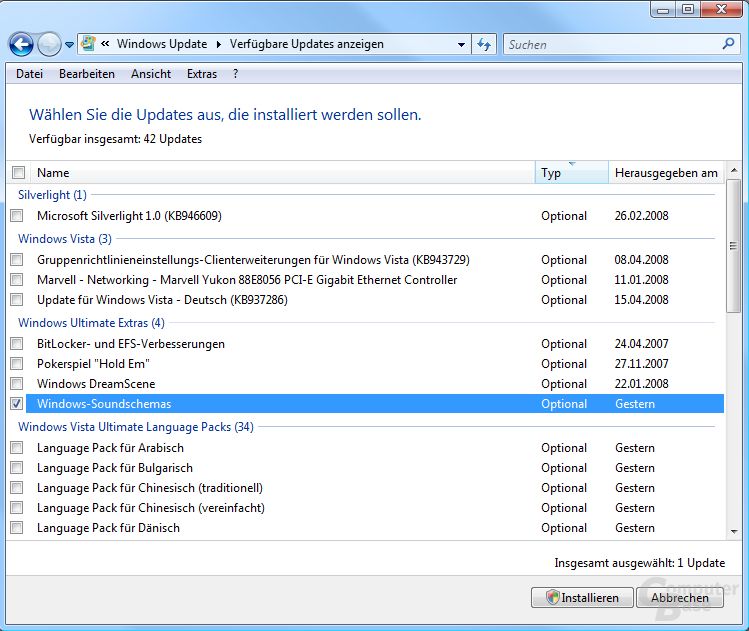Viewport: 749px width, 631px height.
Task: Select Microsoft Silverlight 1.0 (KB946609) name
Action: (x=129, y=215)
